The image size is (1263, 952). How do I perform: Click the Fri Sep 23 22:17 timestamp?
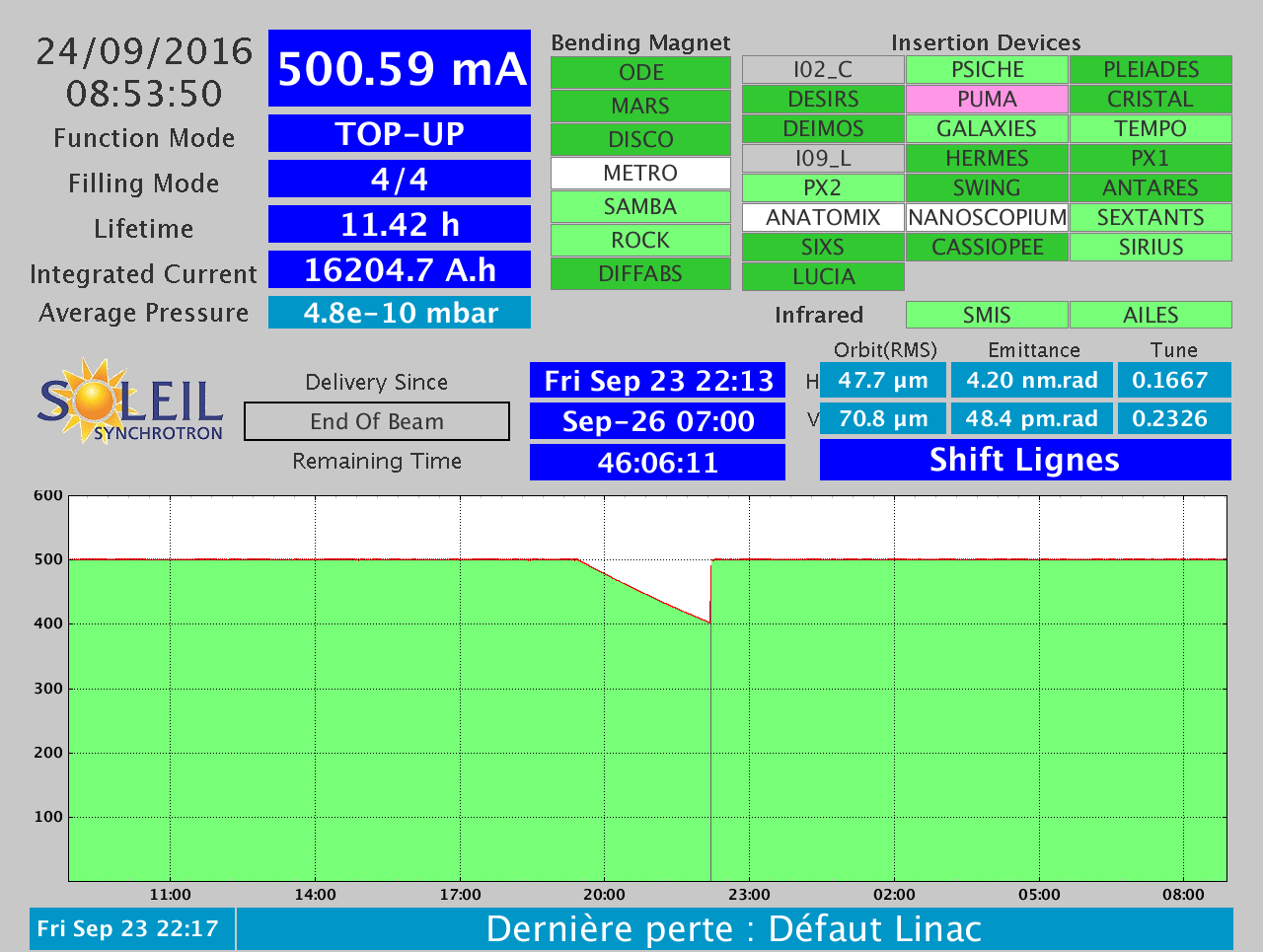coord(131,929)
